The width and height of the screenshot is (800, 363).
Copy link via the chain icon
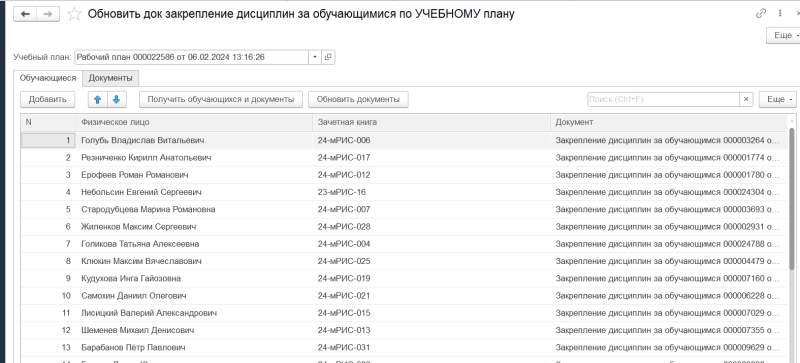point(761,14)
